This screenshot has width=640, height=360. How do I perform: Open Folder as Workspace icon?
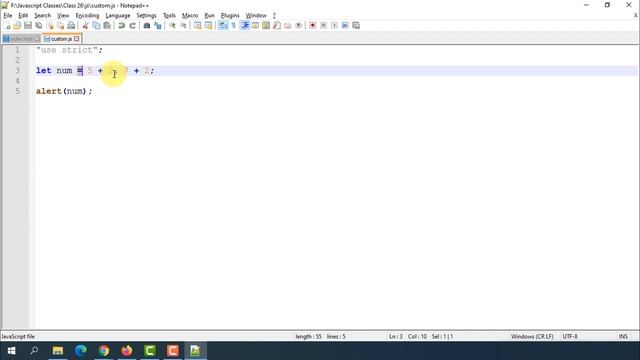click(x=287, y=25)
